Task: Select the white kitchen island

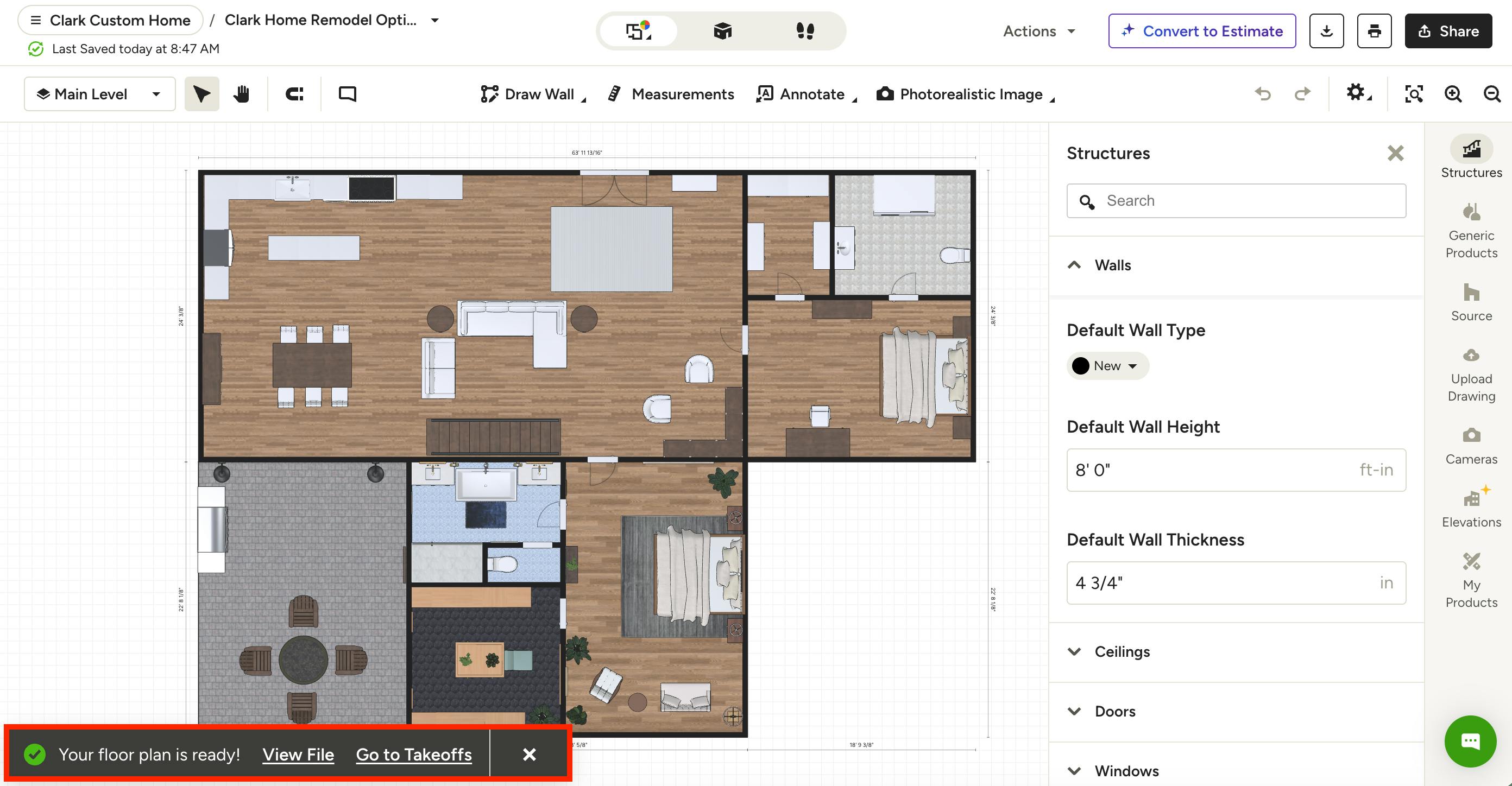Action: coord(313,248)
